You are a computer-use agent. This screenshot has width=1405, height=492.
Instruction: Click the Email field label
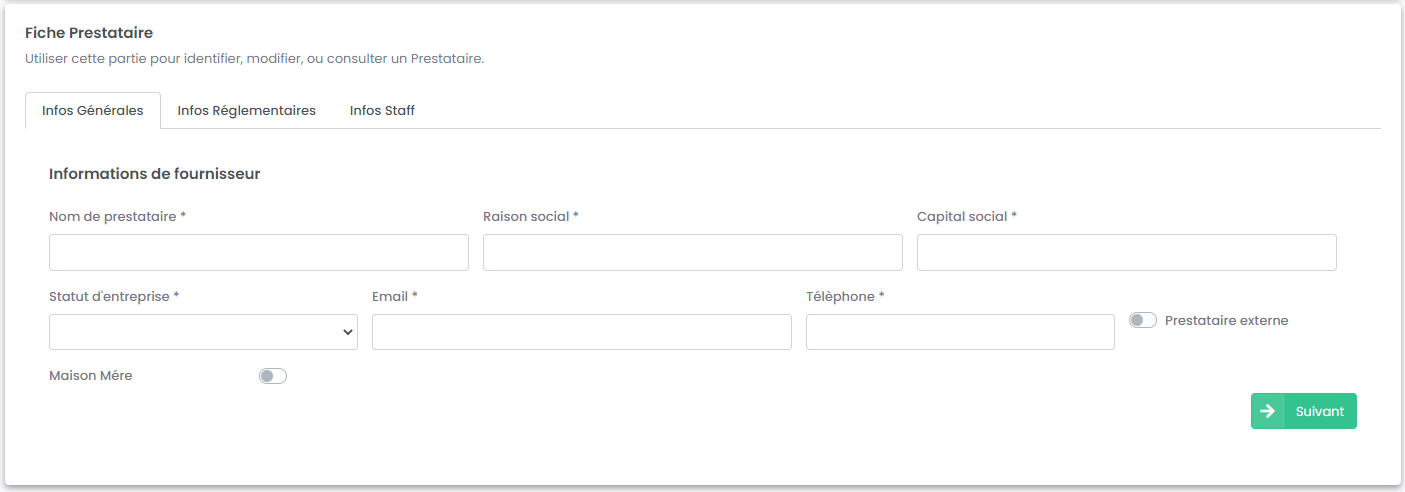pos(390,296)
